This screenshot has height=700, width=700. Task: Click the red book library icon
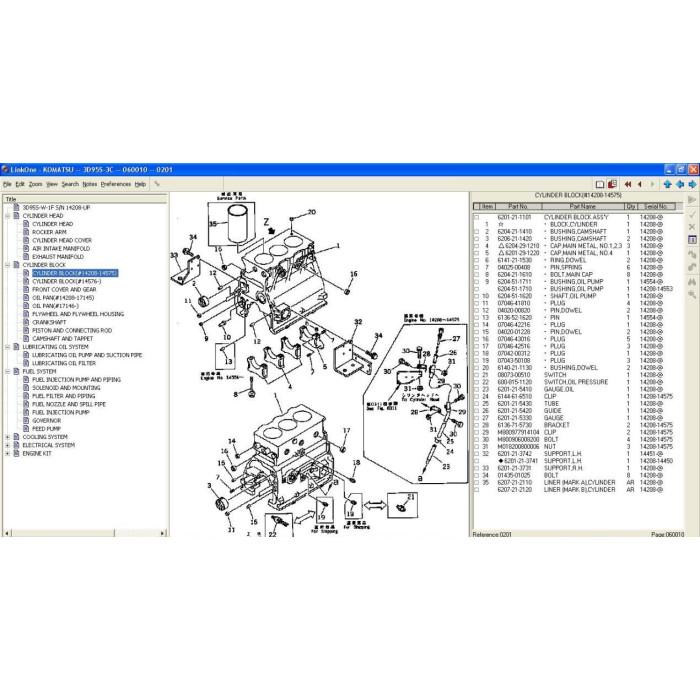612,184
